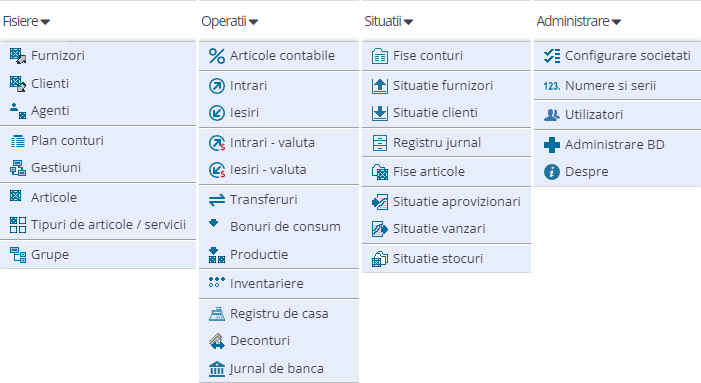This screenshot has width=701, height=383.
Task: Open the Operatii dropdown arrow
Action: [253, 21]
